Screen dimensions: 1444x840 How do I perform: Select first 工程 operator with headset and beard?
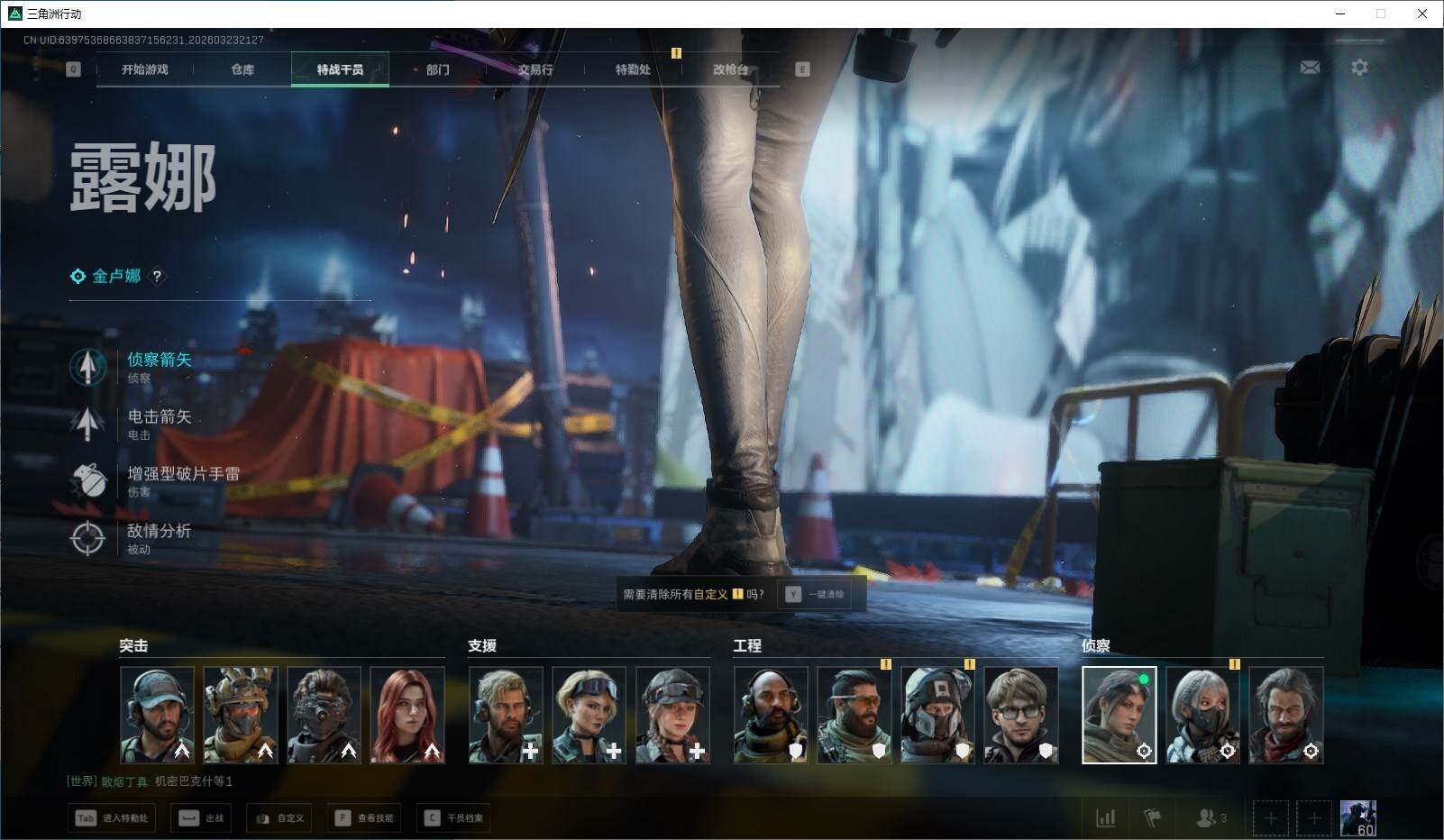(771, 715)
